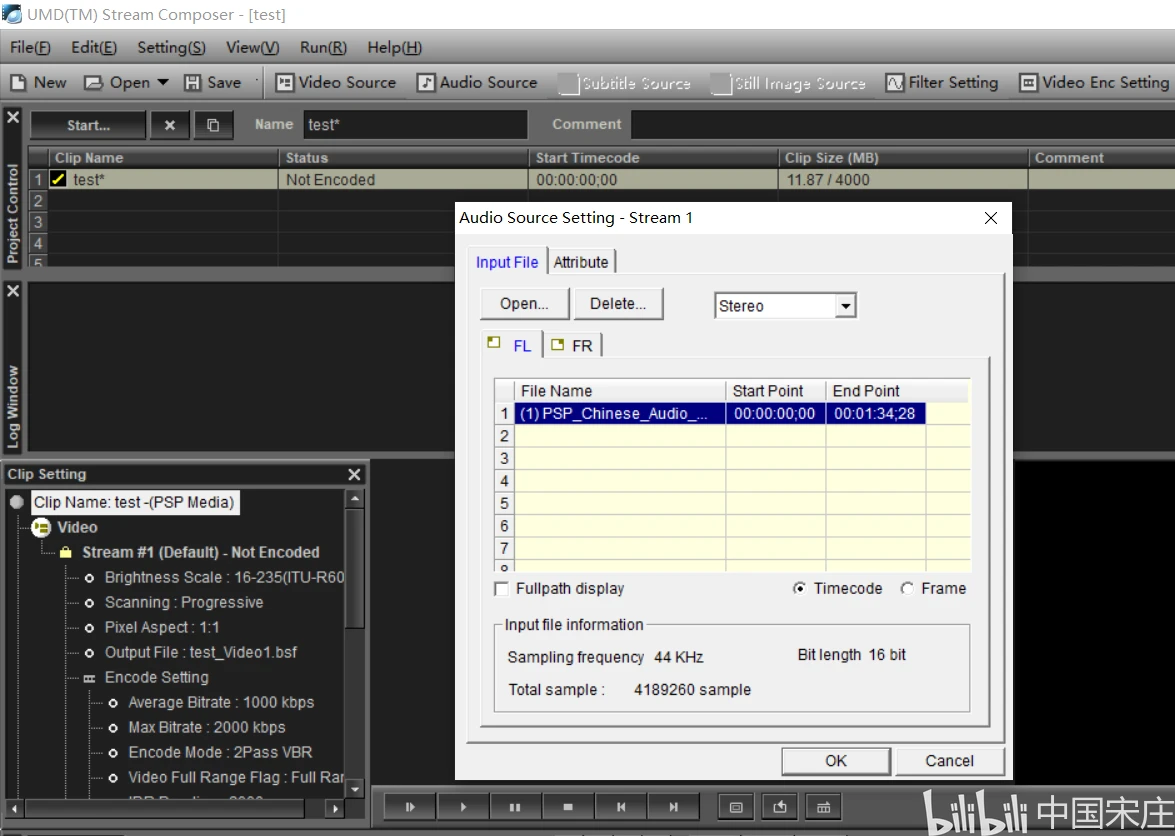Click the delete clip X icon button

pos(170,125)
